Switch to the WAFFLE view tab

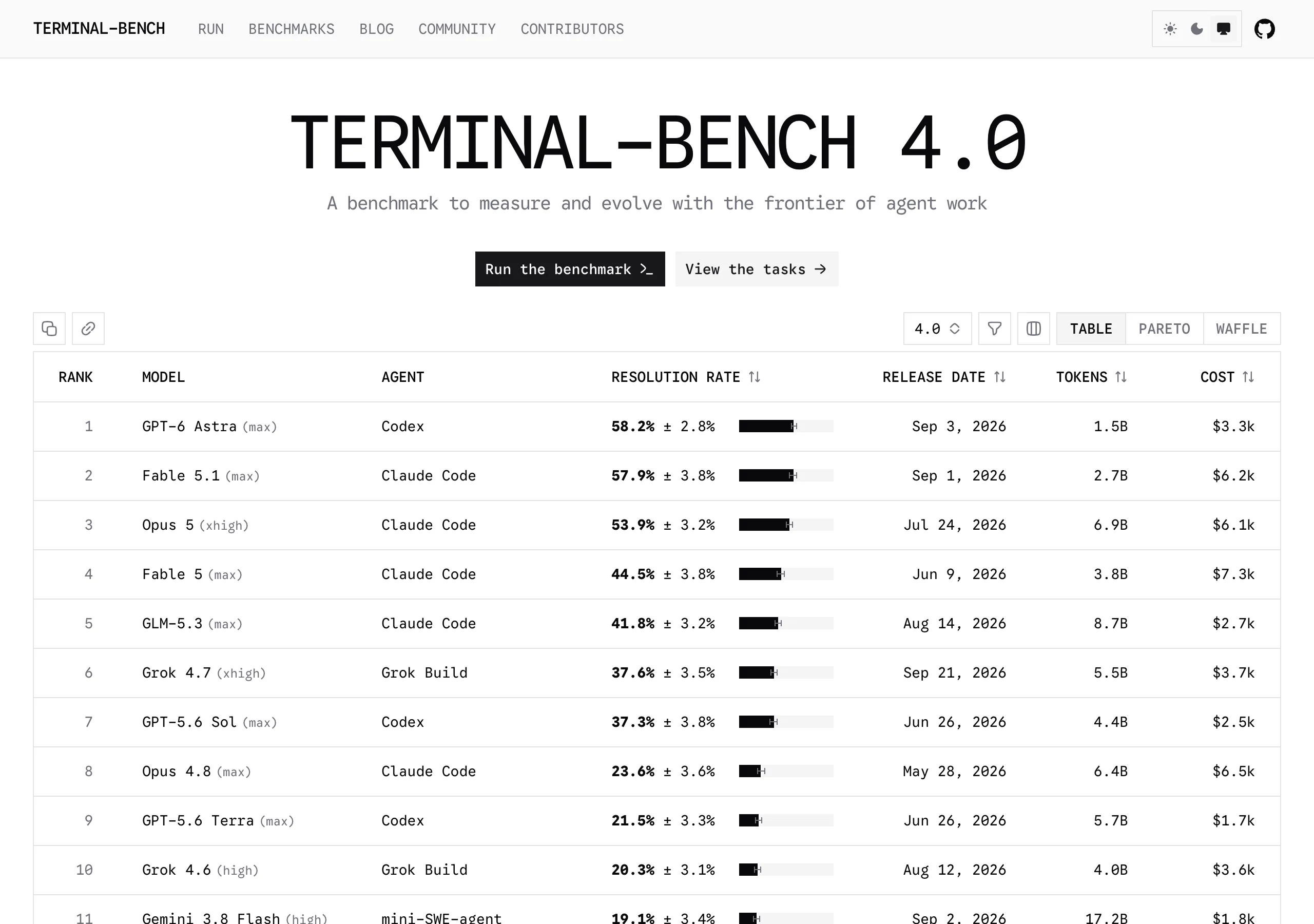tap(1241, 329)
